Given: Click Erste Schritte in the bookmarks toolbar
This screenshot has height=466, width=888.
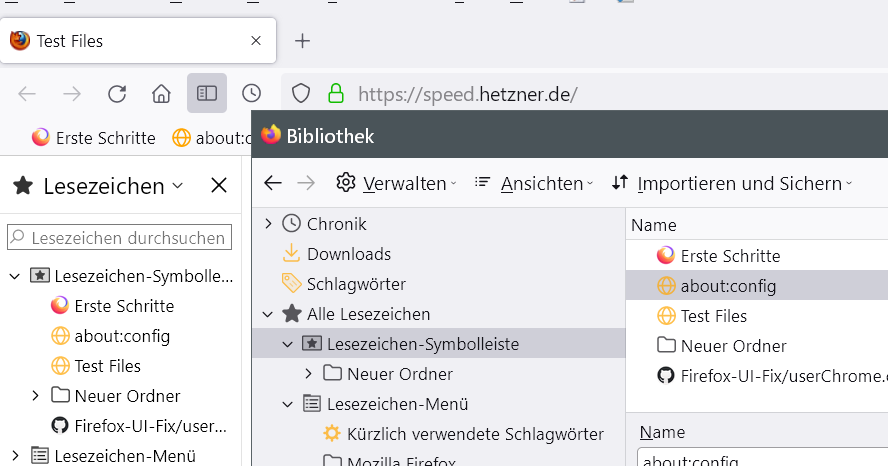Looking at the screenshot, I should click(94, 138).
